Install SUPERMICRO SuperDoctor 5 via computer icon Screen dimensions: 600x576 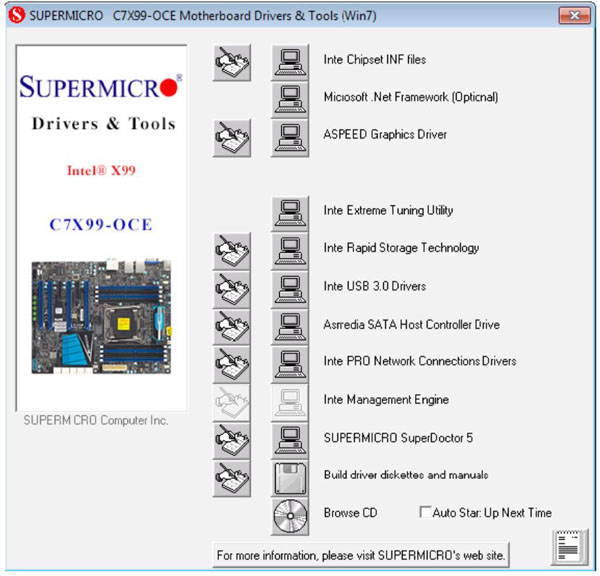click(290, 441)
